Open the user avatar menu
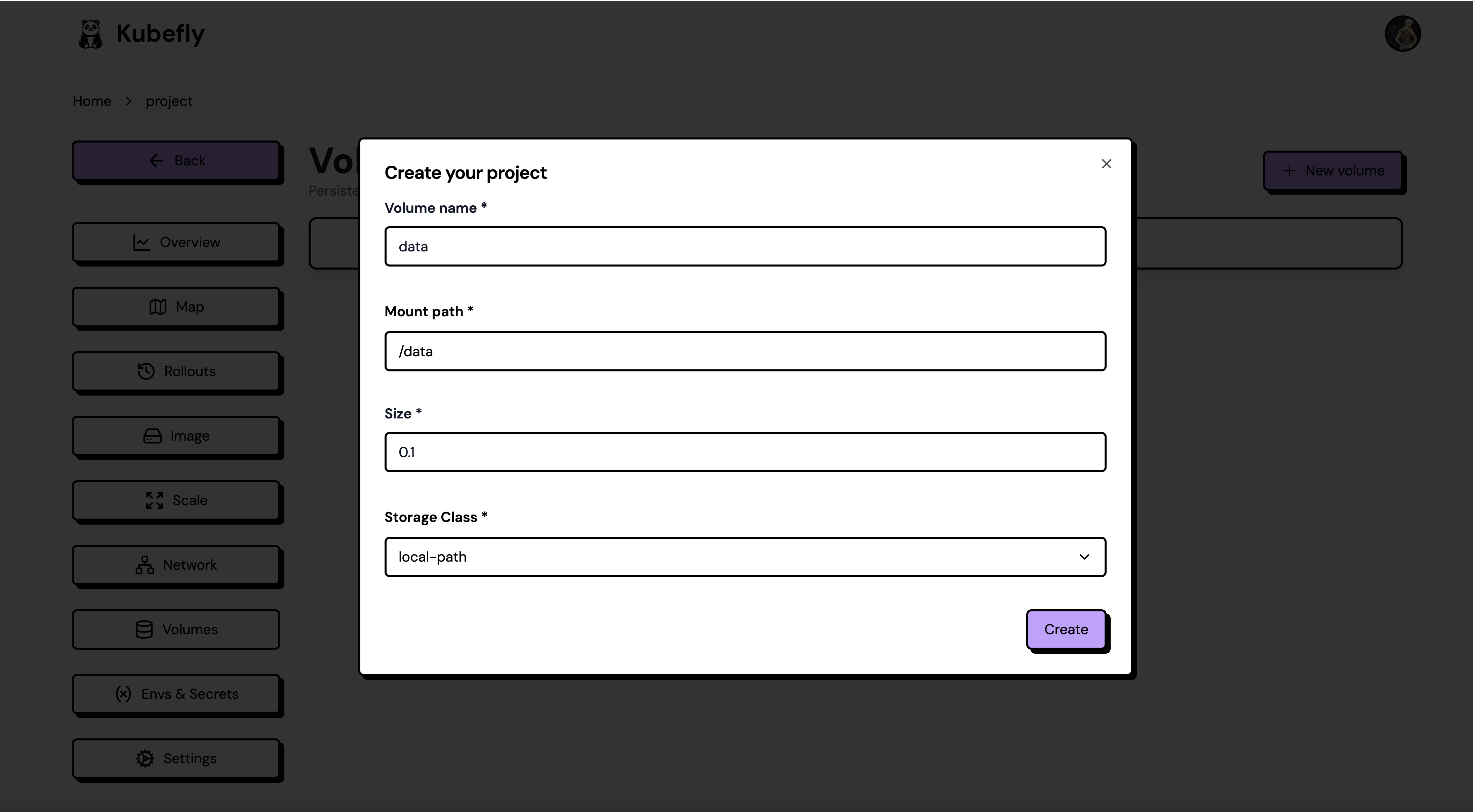The image size is (1473, 812). click(x=1402, y=34)
